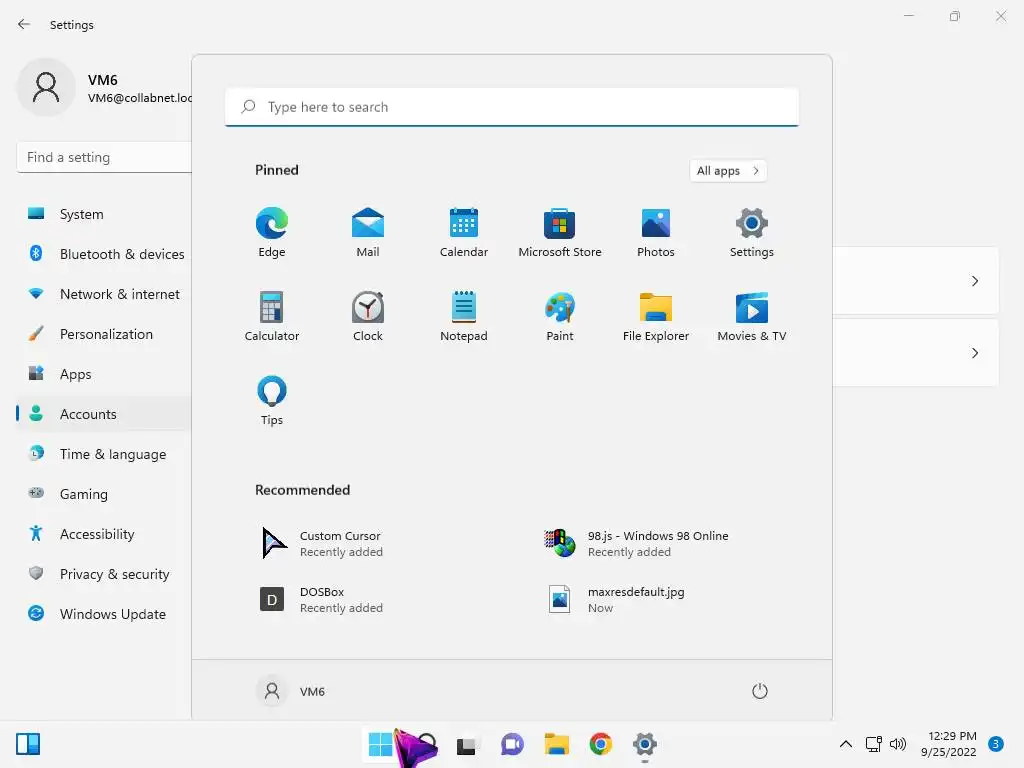The image size is (1024, 768).
Task: Launch Calculator from Pinned
Action: click(272, 317)
